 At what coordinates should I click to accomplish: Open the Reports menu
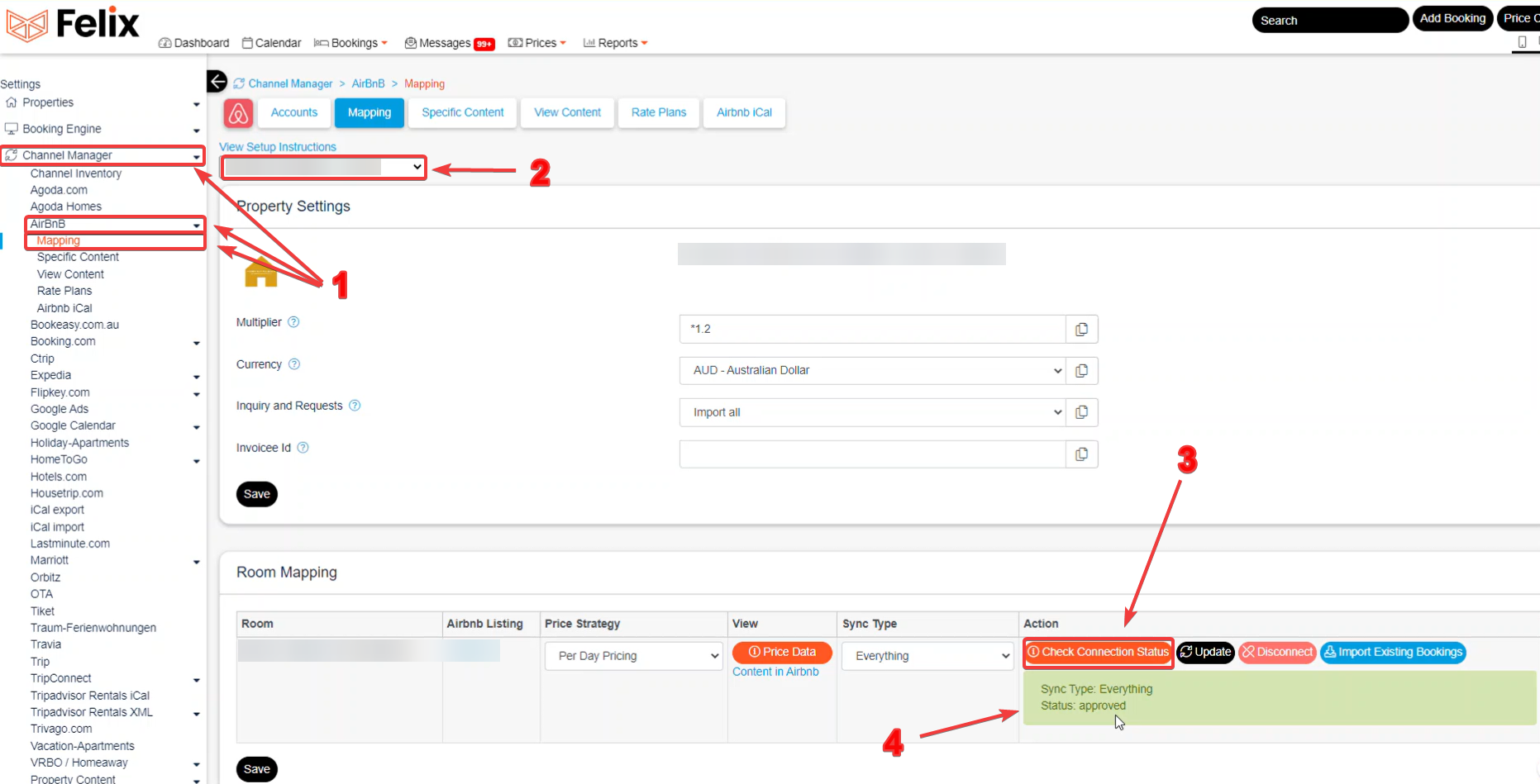(615, 43)
